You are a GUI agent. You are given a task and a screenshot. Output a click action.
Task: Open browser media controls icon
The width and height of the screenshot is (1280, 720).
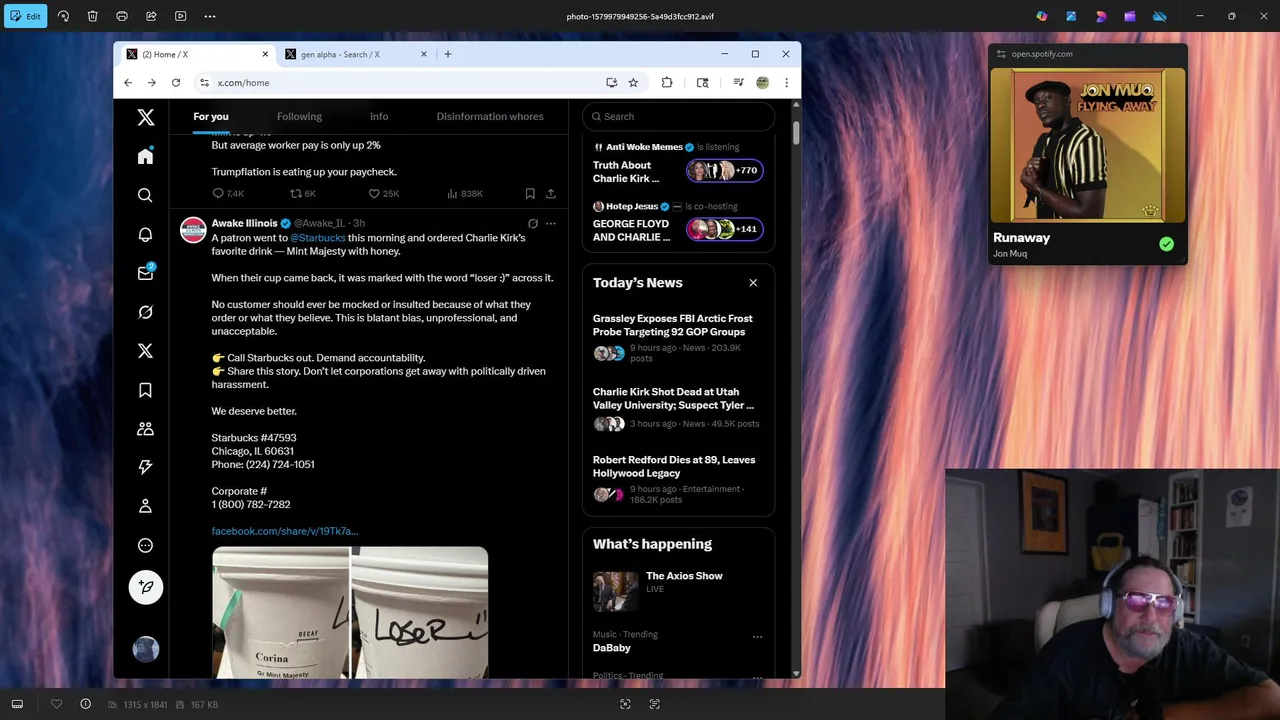738,83
